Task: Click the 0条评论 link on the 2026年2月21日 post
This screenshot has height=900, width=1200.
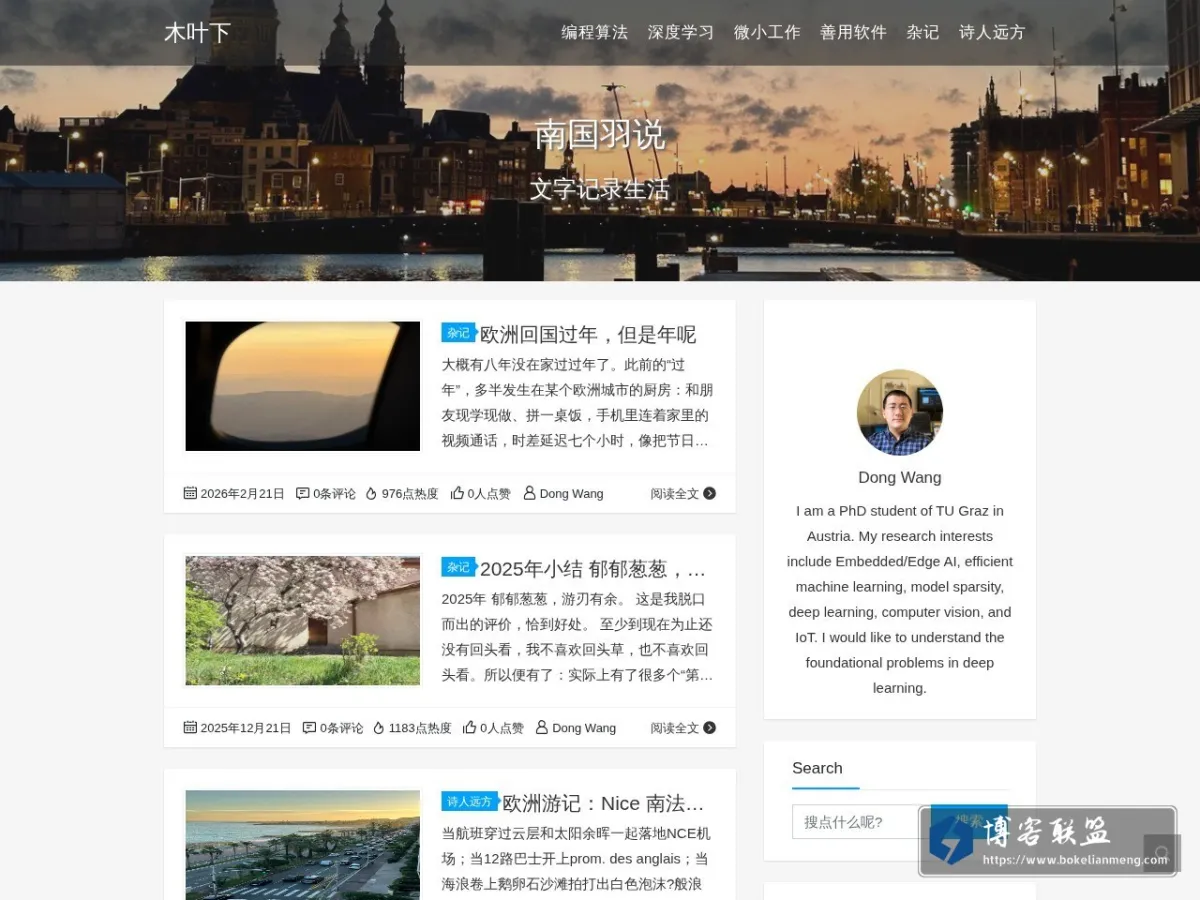Action: (334, 493)
